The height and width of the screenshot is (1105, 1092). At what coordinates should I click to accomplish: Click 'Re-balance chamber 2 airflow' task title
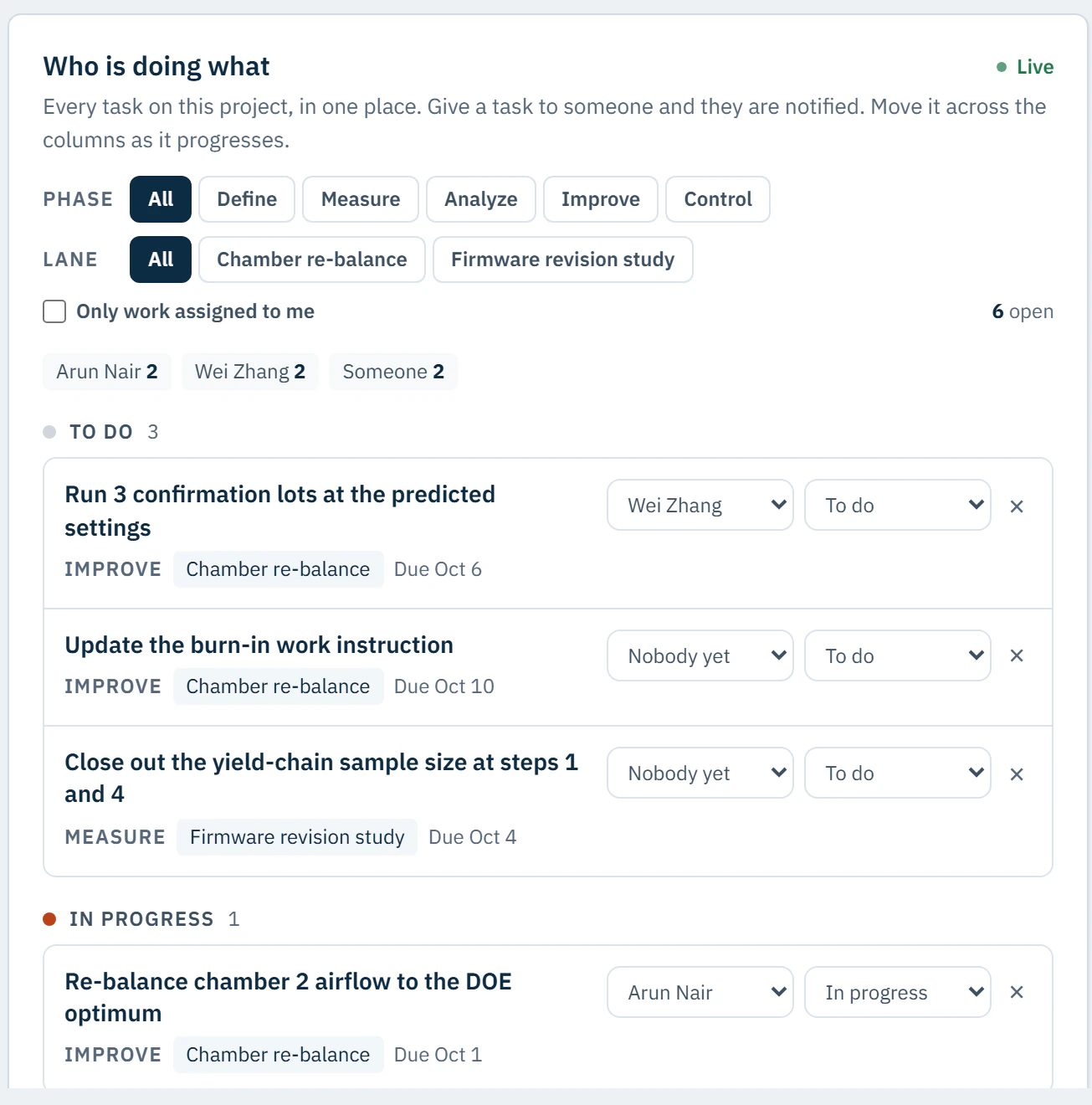click(289, 997)
